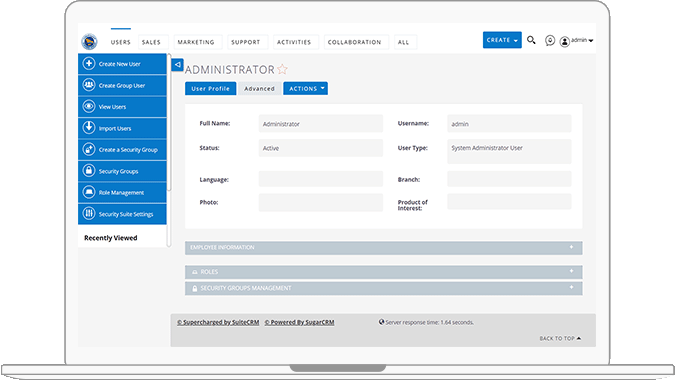Screen dimensions: 675x380
Task: Expand the Security Groups Management panel
Action: (x=384, y=288)
